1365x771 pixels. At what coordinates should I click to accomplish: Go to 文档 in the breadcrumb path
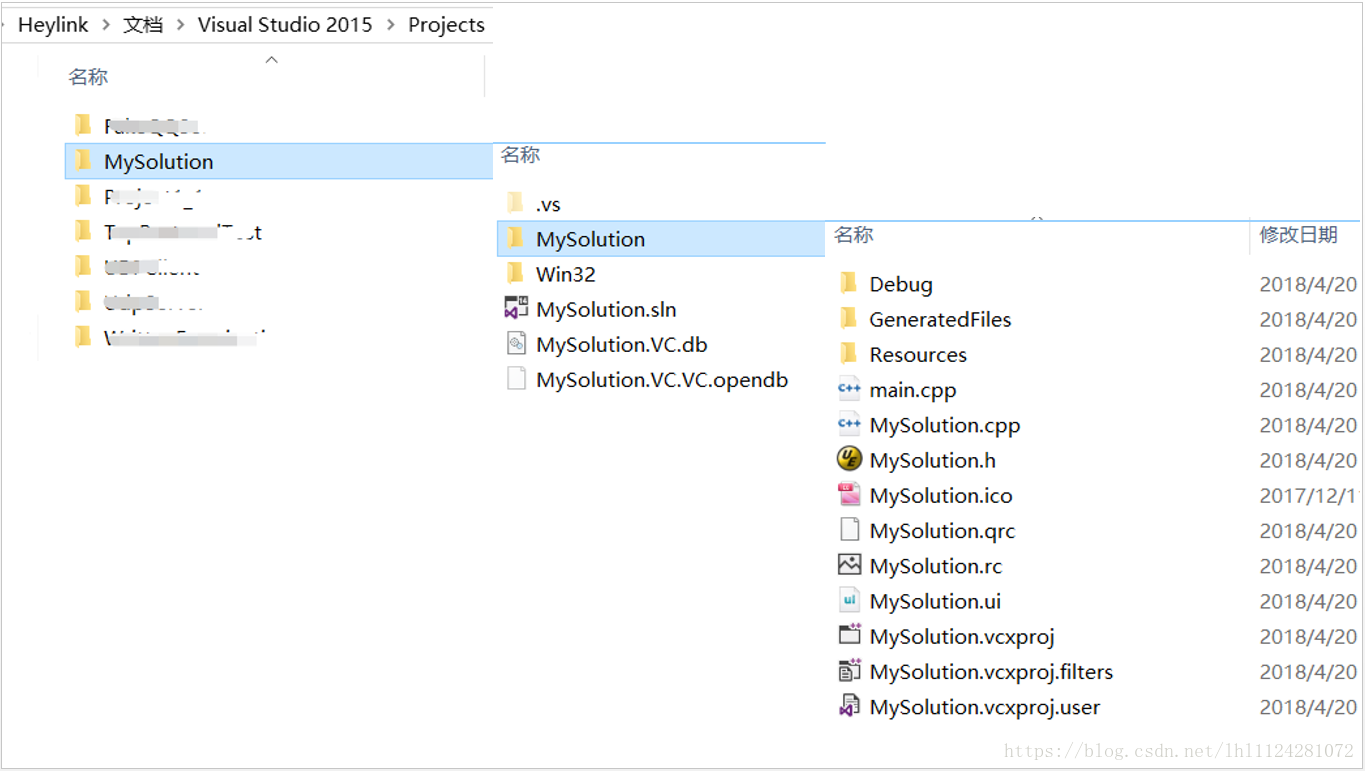143,25
